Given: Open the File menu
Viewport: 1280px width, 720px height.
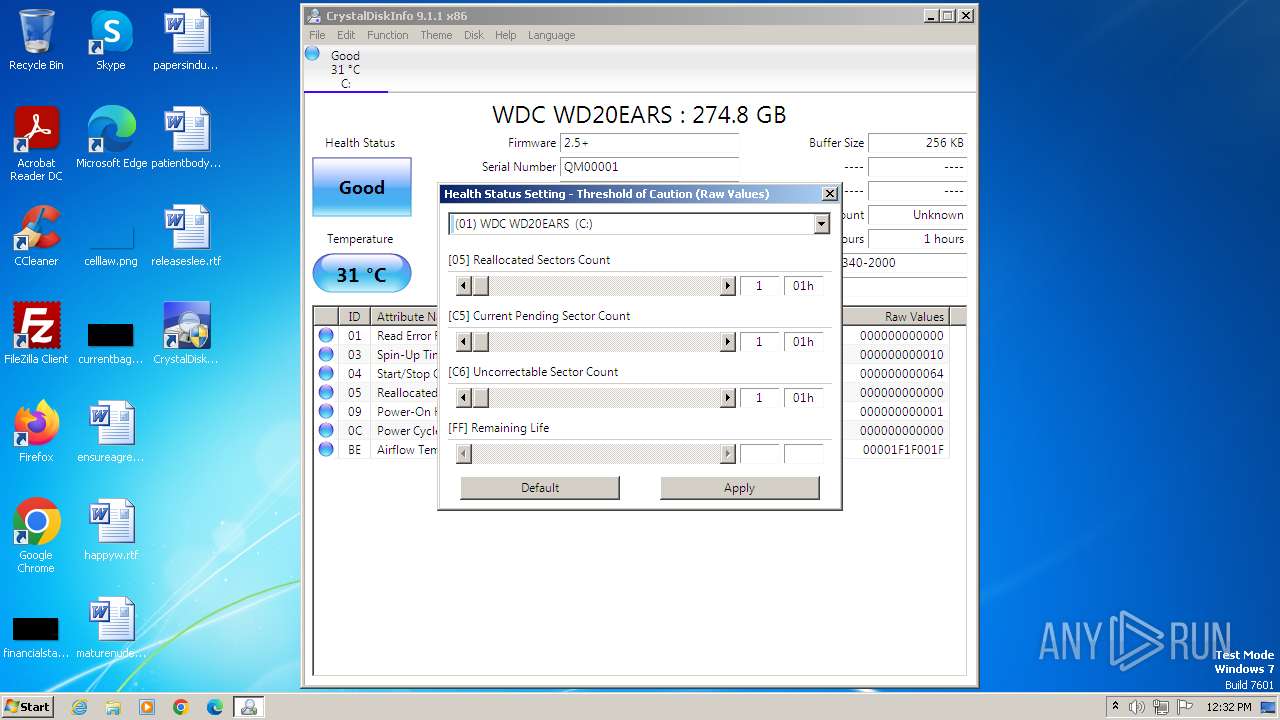Looking at the screenshot, I should point(317,35).
